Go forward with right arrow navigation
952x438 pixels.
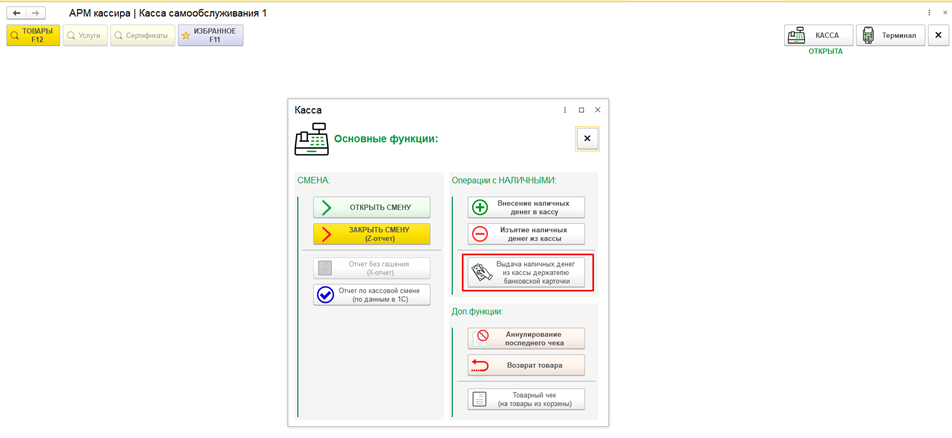(x=36, y=13)
